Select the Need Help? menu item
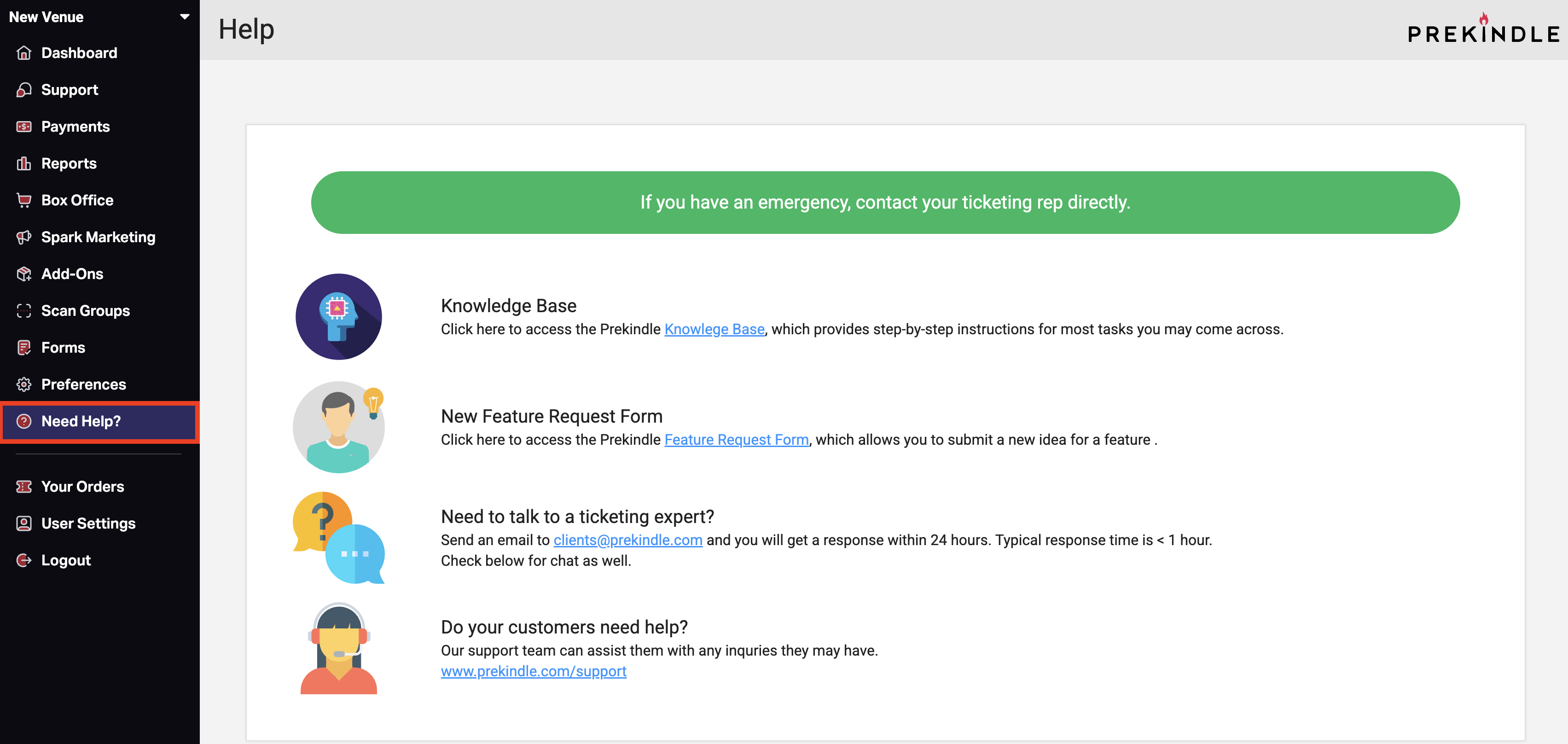Image resolution: width=1568 pixels, height=744 pixels. click(x=100, y=421)
